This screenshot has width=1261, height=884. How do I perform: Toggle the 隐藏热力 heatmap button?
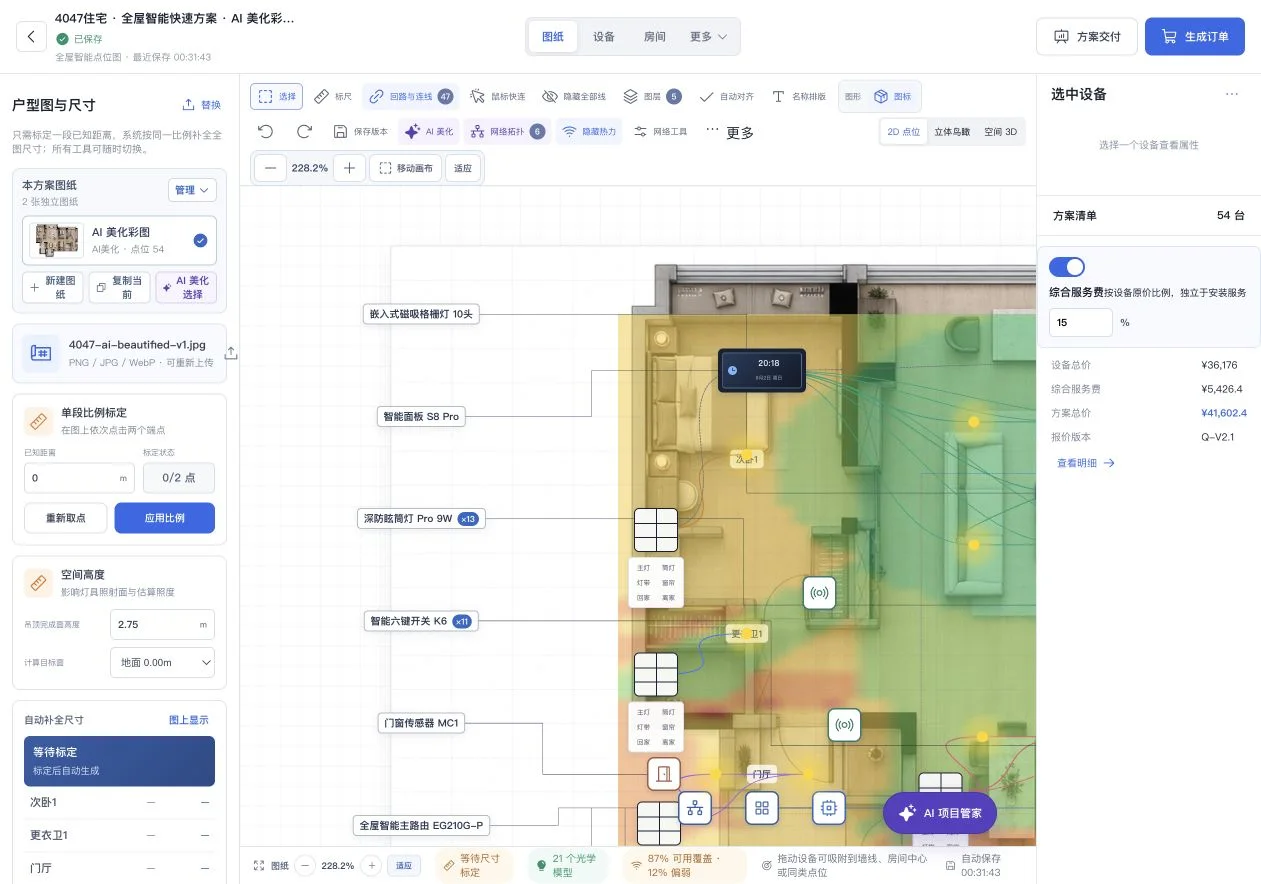click(589, 131)
